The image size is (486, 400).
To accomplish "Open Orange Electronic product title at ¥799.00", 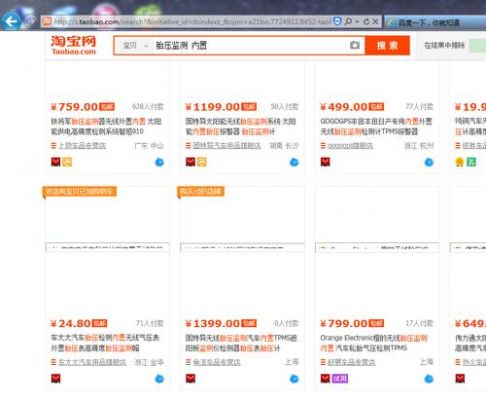I will (374, 343).
